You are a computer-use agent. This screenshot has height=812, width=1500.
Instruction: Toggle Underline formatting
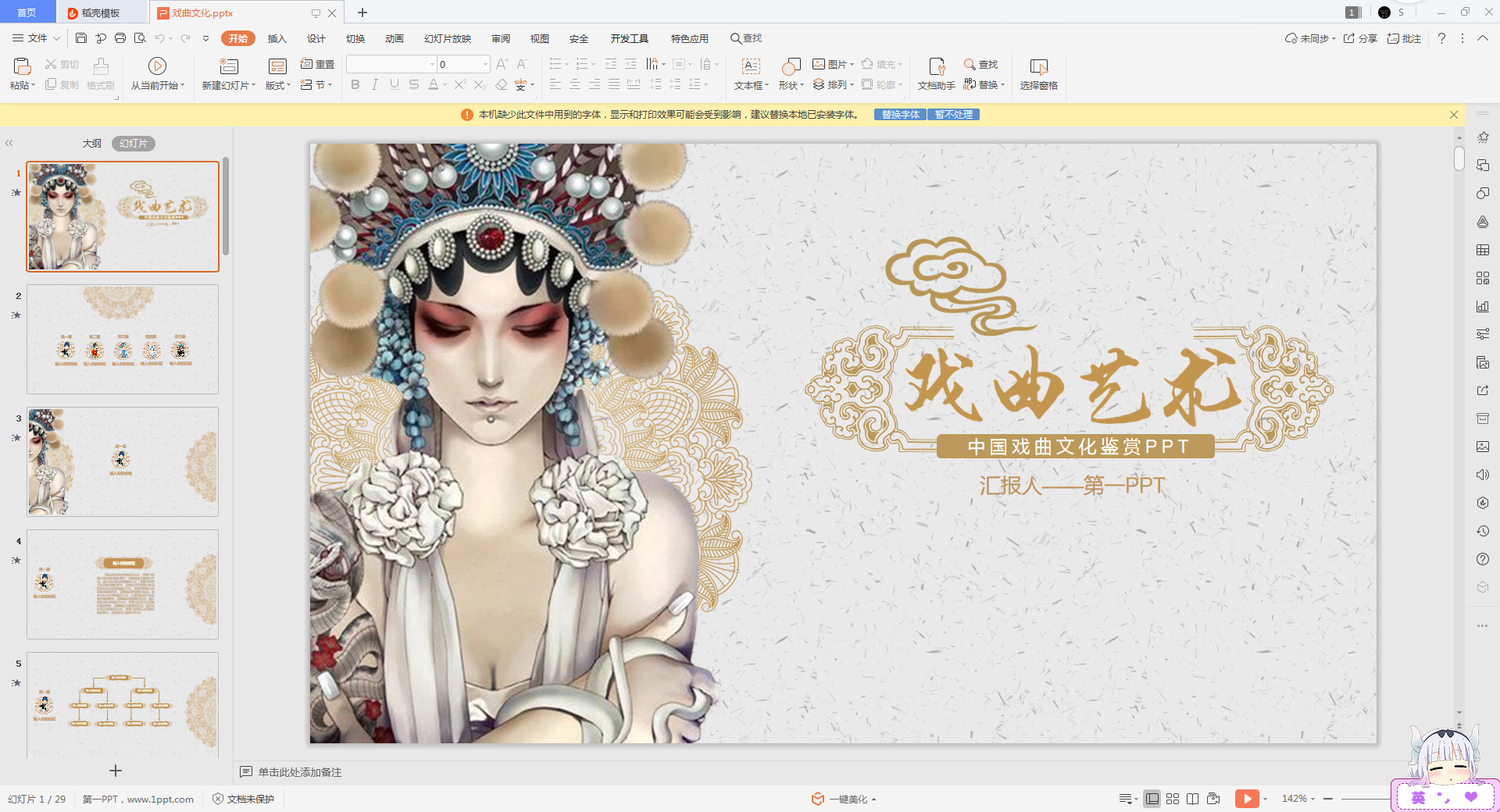point(395,84)
